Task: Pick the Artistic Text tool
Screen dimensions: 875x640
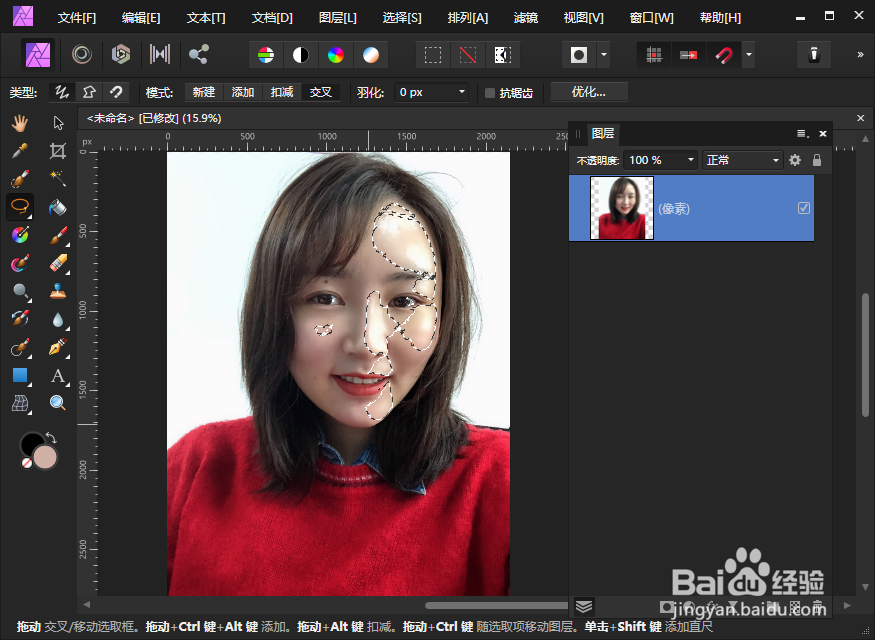Action: [x=57, y=376]
